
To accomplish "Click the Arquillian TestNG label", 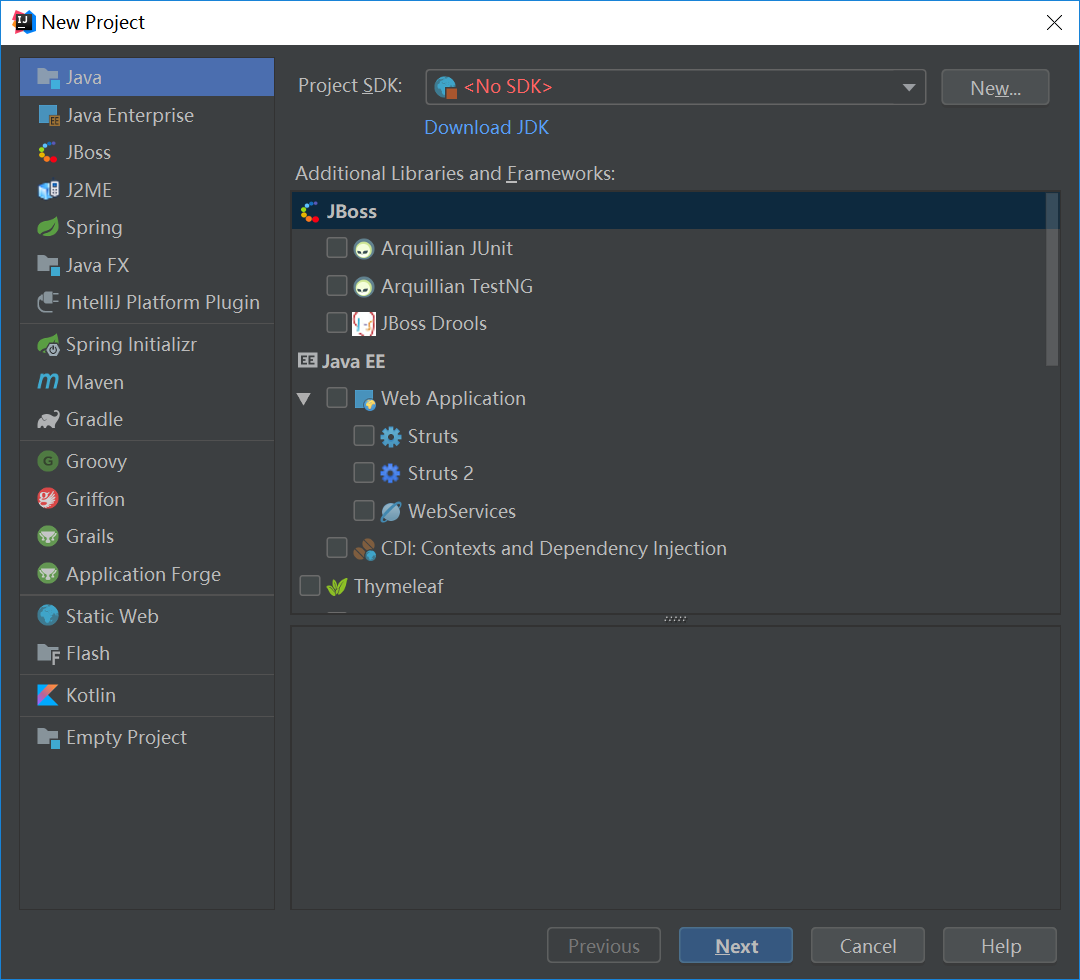I will (457, 286).
